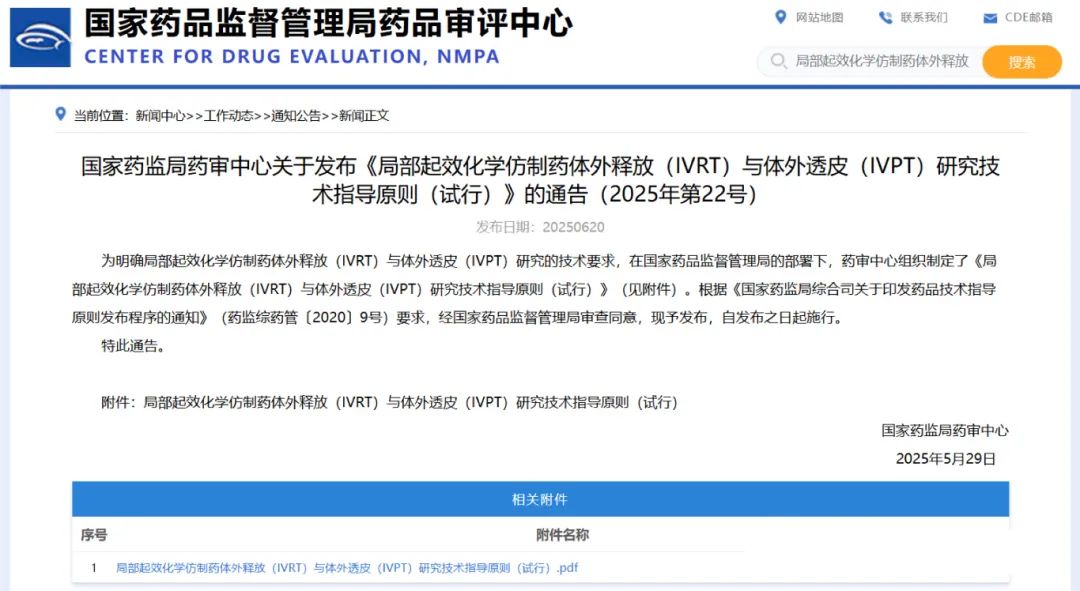1080x591 pixels.
Task: Click the envelope icon beside CDE邮箱
Action: (990, 18)
